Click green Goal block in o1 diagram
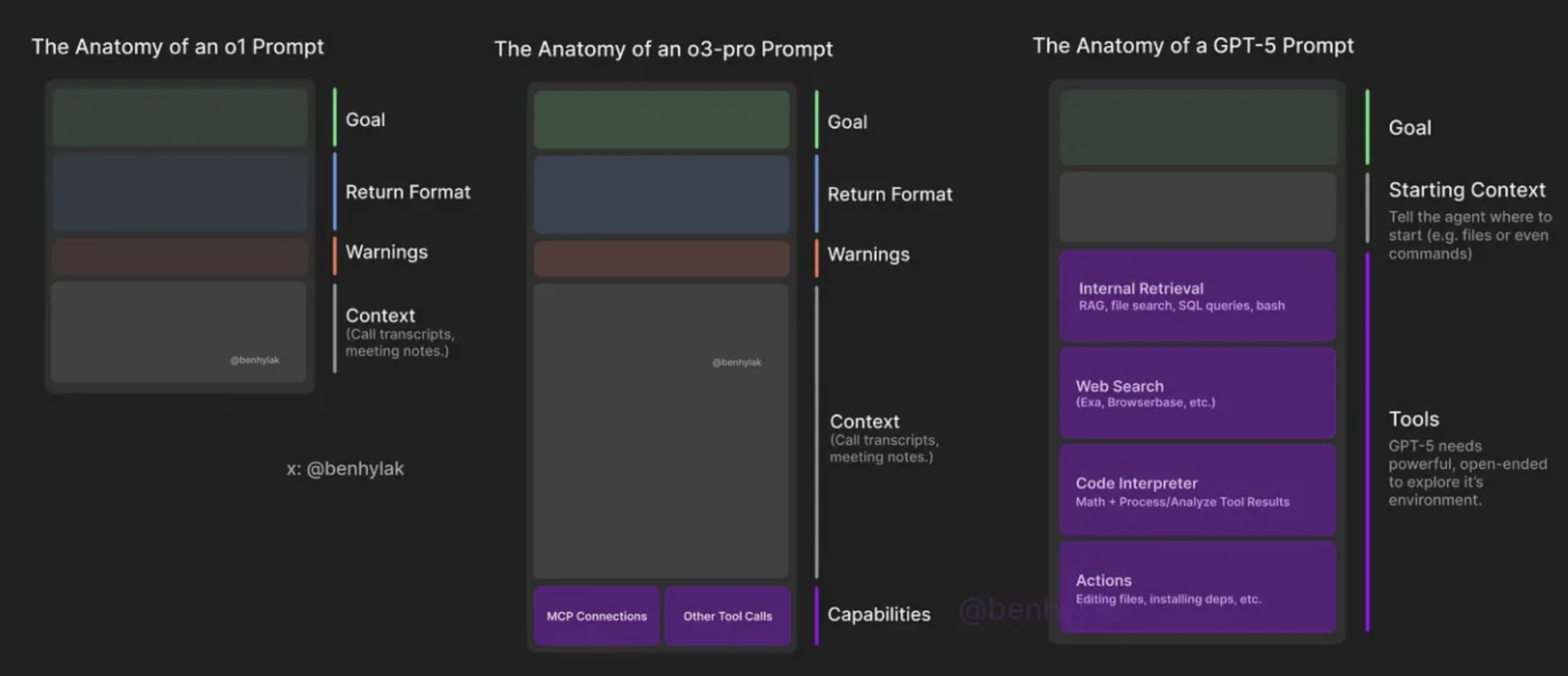This screenshot has height=676, width=1568. coord(180,118)
